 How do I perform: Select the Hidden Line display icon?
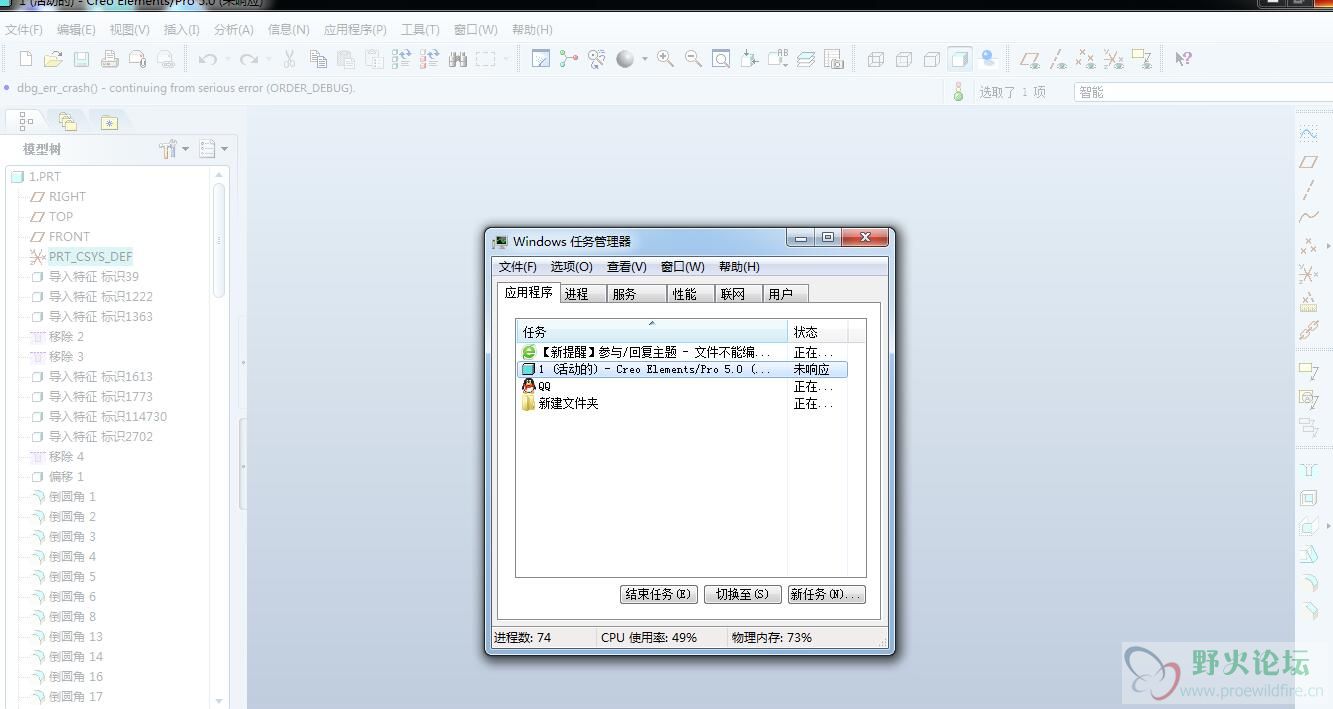pyautogui.click(x=904, y=59)
